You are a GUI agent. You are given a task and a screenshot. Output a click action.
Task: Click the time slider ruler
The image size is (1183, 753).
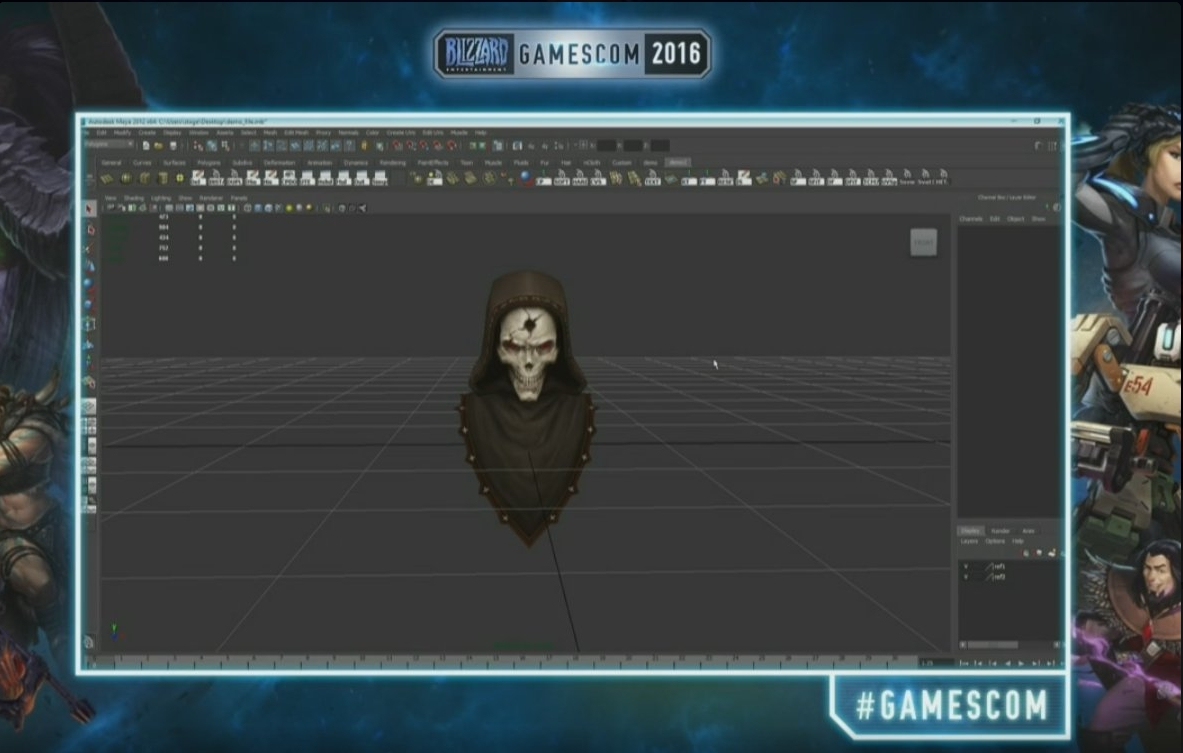tap(502, 662)
